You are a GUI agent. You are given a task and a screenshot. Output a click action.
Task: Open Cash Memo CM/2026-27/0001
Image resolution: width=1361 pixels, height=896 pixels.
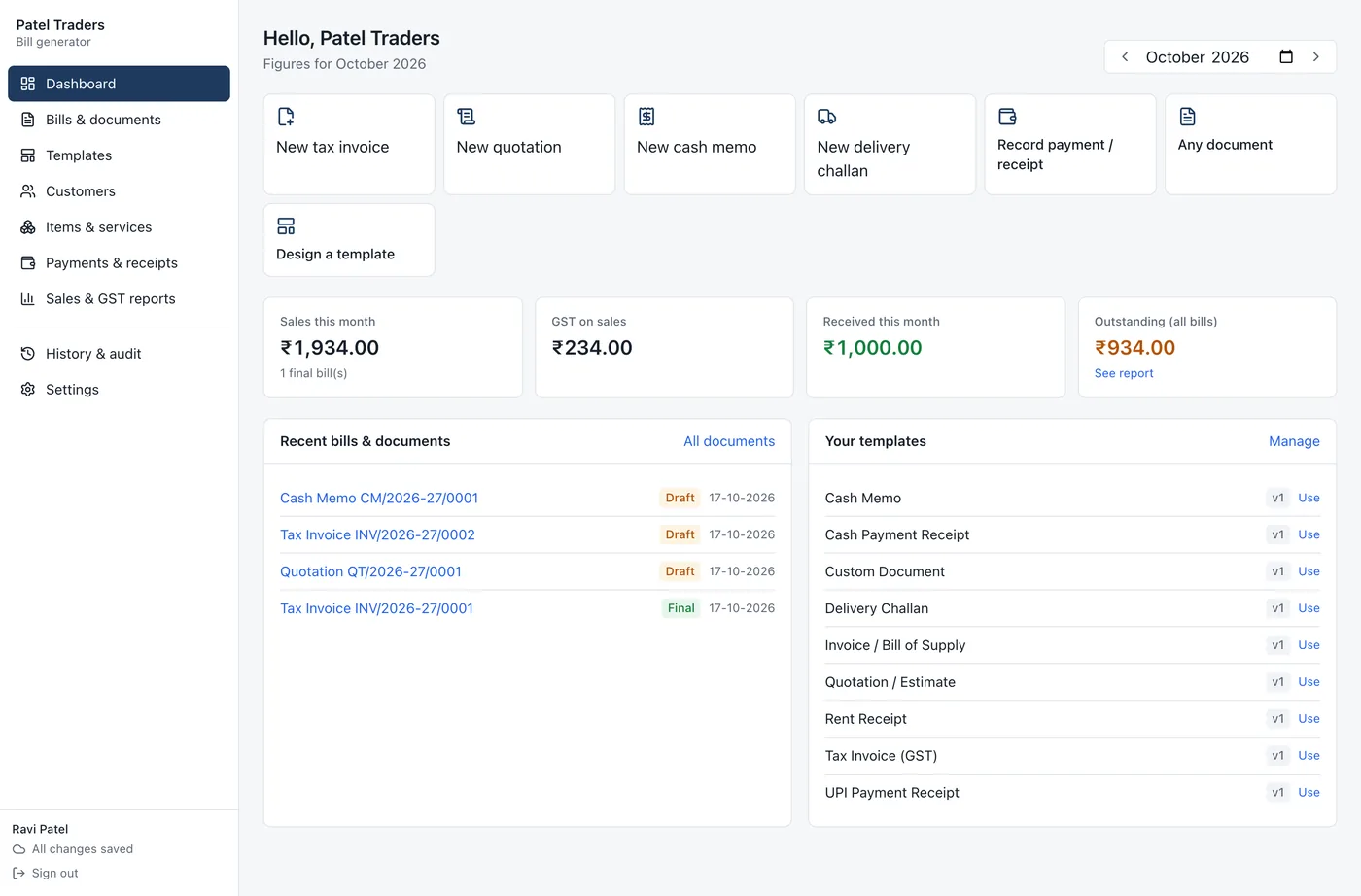tap(379, 498)
